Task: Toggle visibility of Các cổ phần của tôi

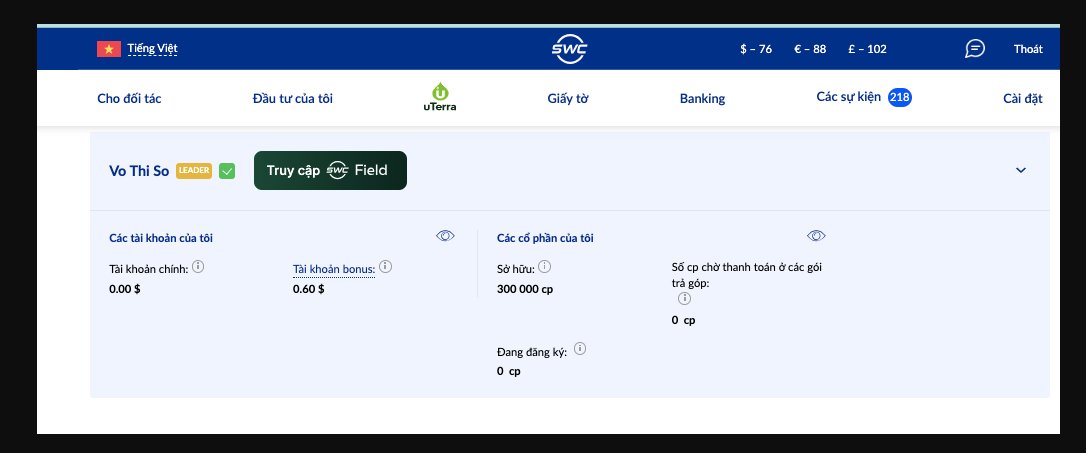Action: 816,236
